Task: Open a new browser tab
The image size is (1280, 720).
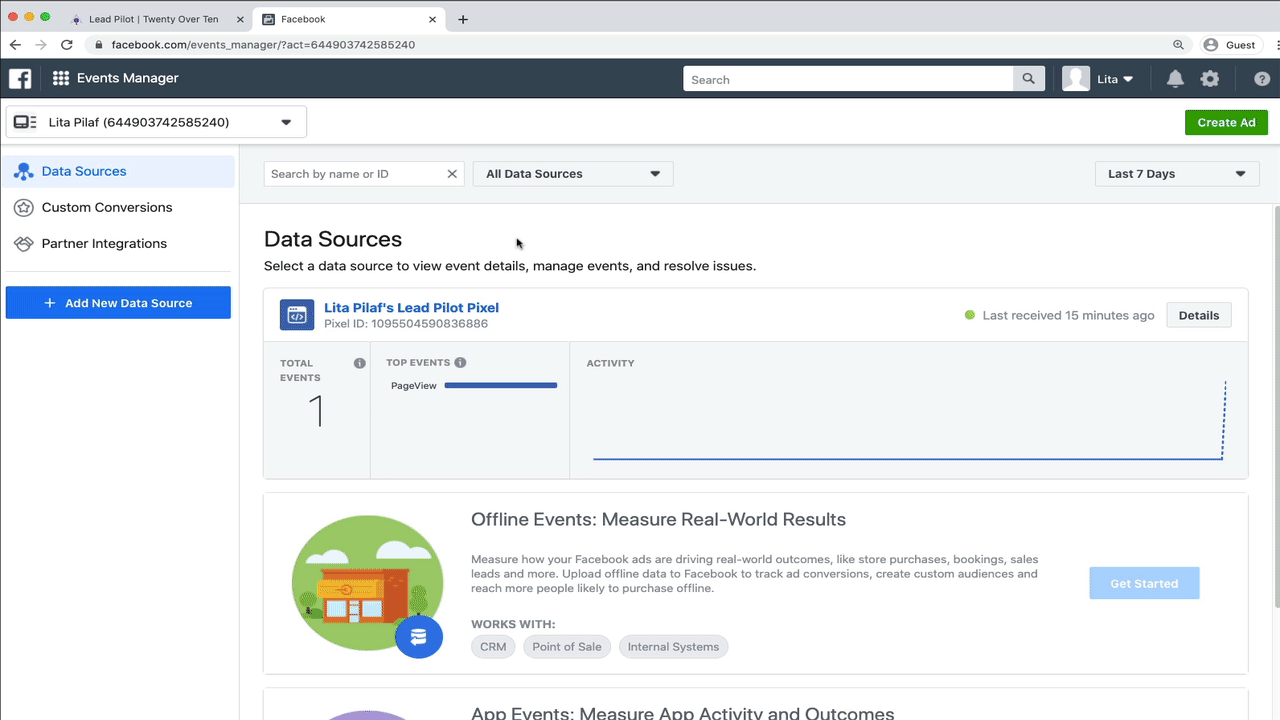Action: (463, 19)
